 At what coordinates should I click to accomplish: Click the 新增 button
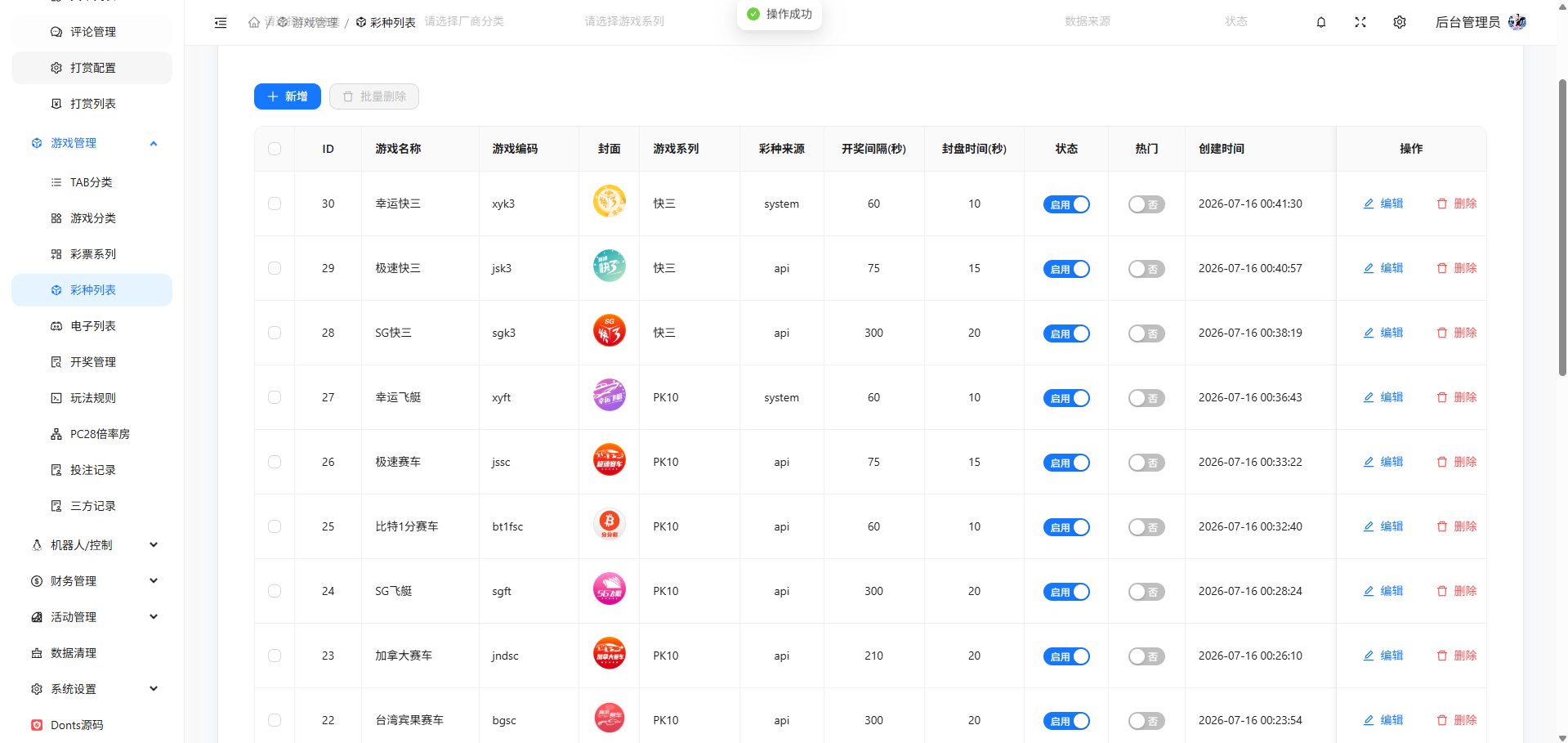288,96
